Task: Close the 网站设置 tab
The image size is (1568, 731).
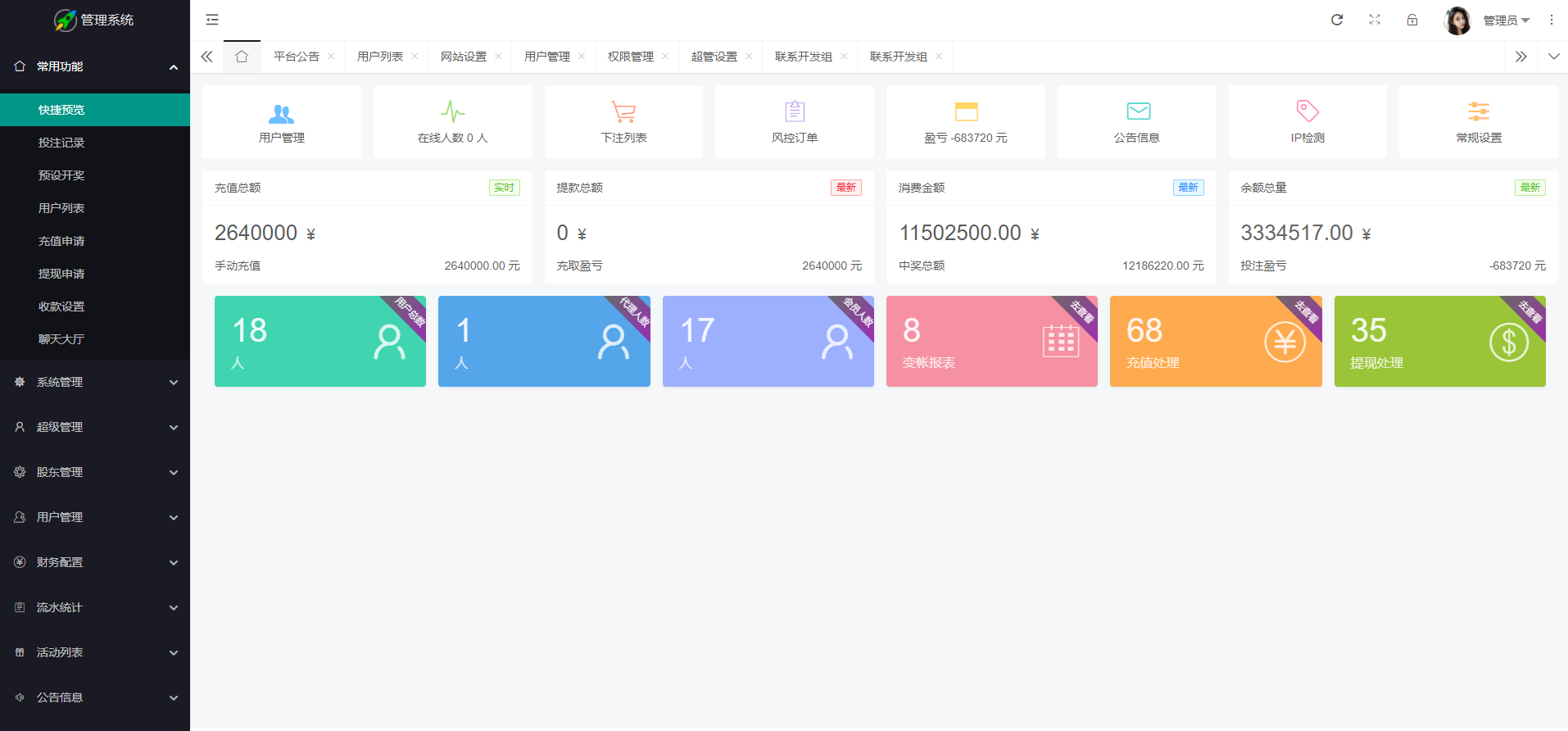Action: click(x=498, y=57)
